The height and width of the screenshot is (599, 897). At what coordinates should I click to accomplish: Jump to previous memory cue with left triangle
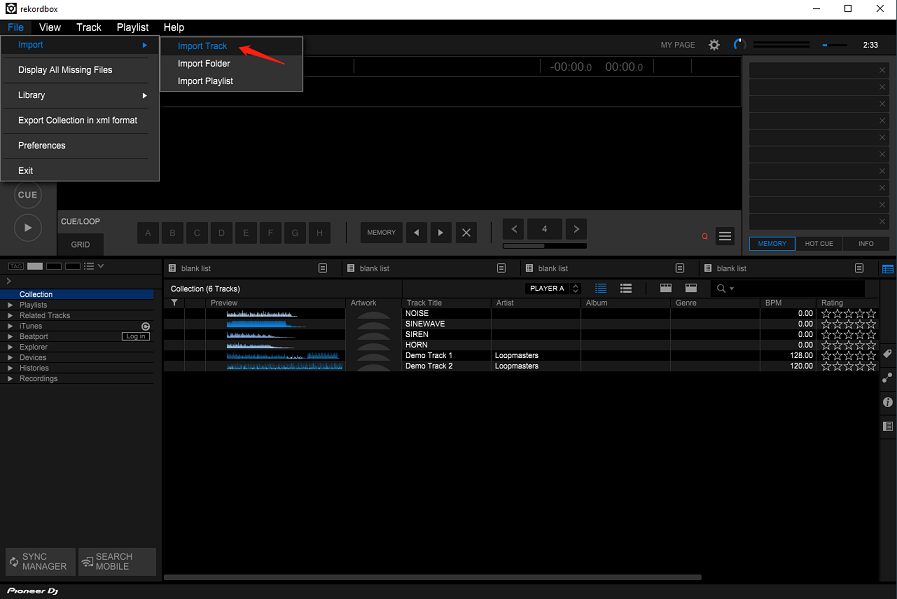(416, 232)
